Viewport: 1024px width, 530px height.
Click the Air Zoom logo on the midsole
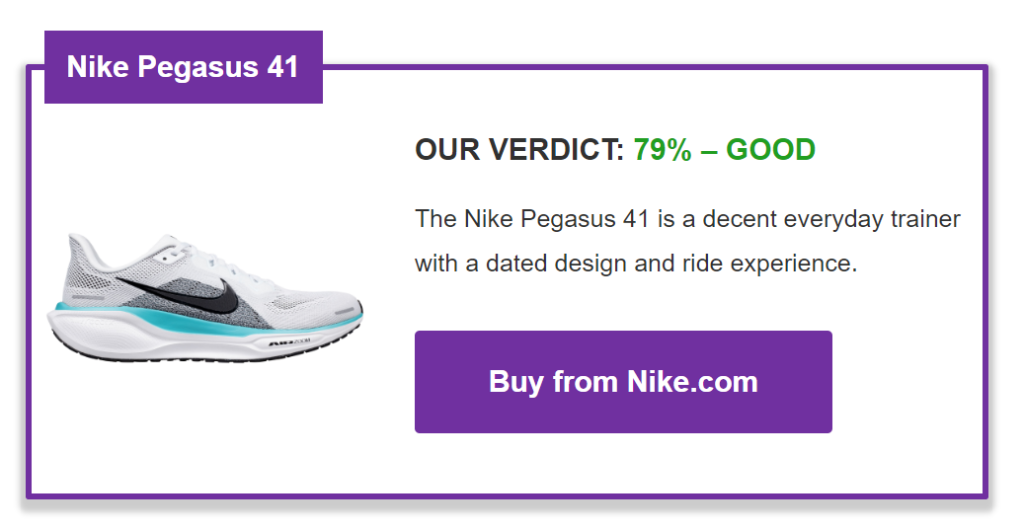tap(289, 342)
